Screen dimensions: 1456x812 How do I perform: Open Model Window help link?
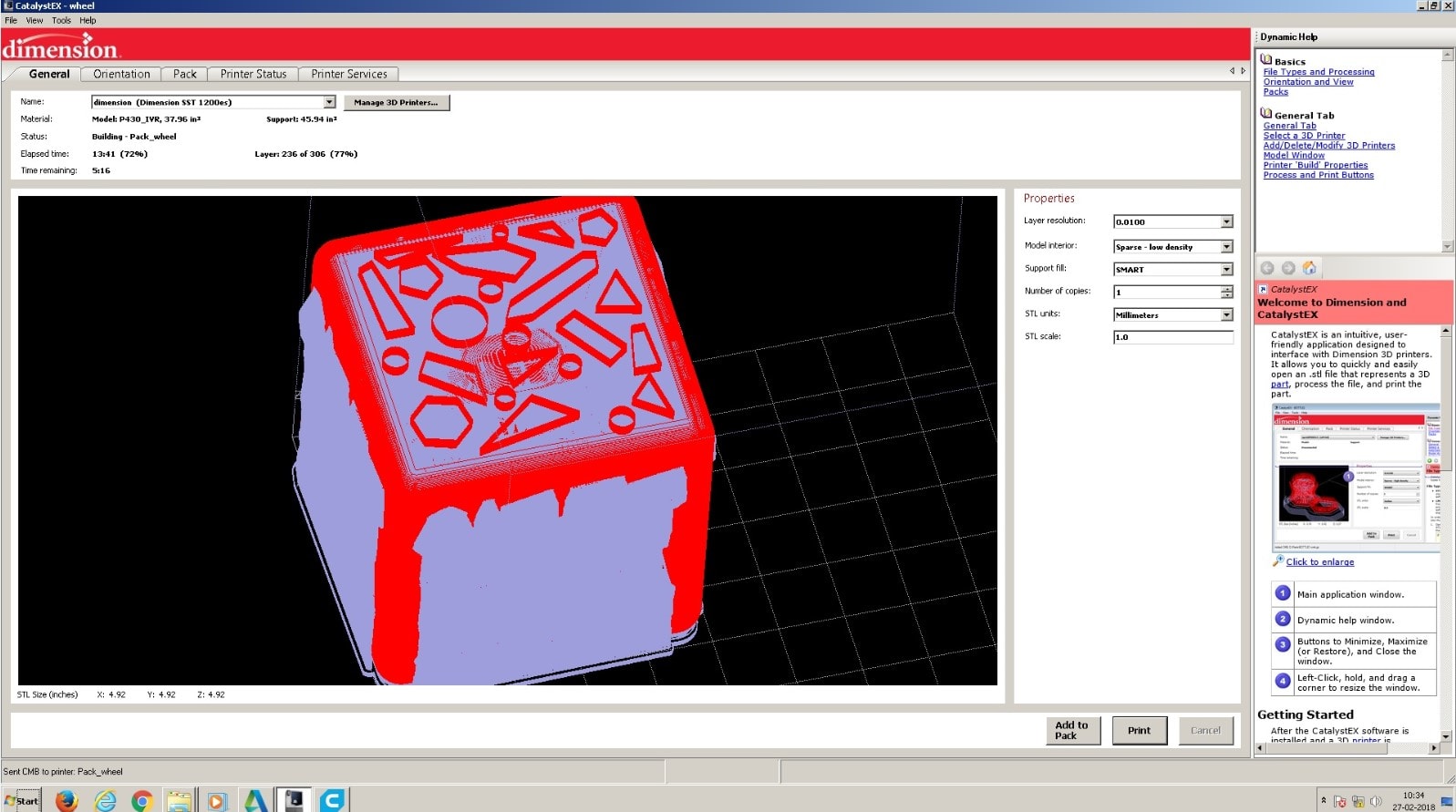pyautogui.click(x=1294, y=156)
